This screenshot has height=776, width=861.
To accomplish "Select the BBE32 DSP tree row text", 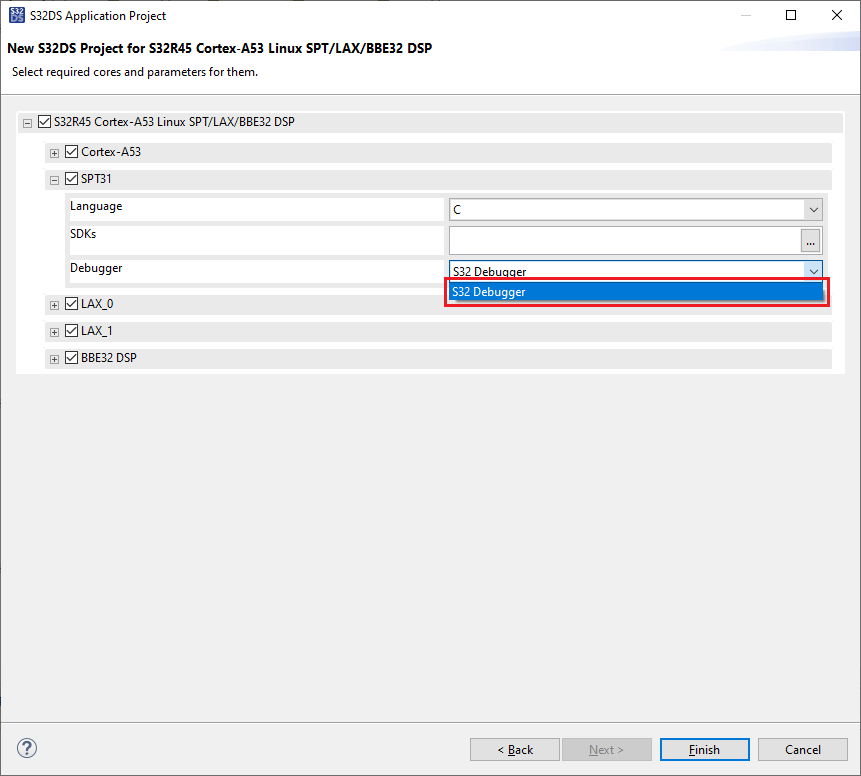I will tap(109, 358).
